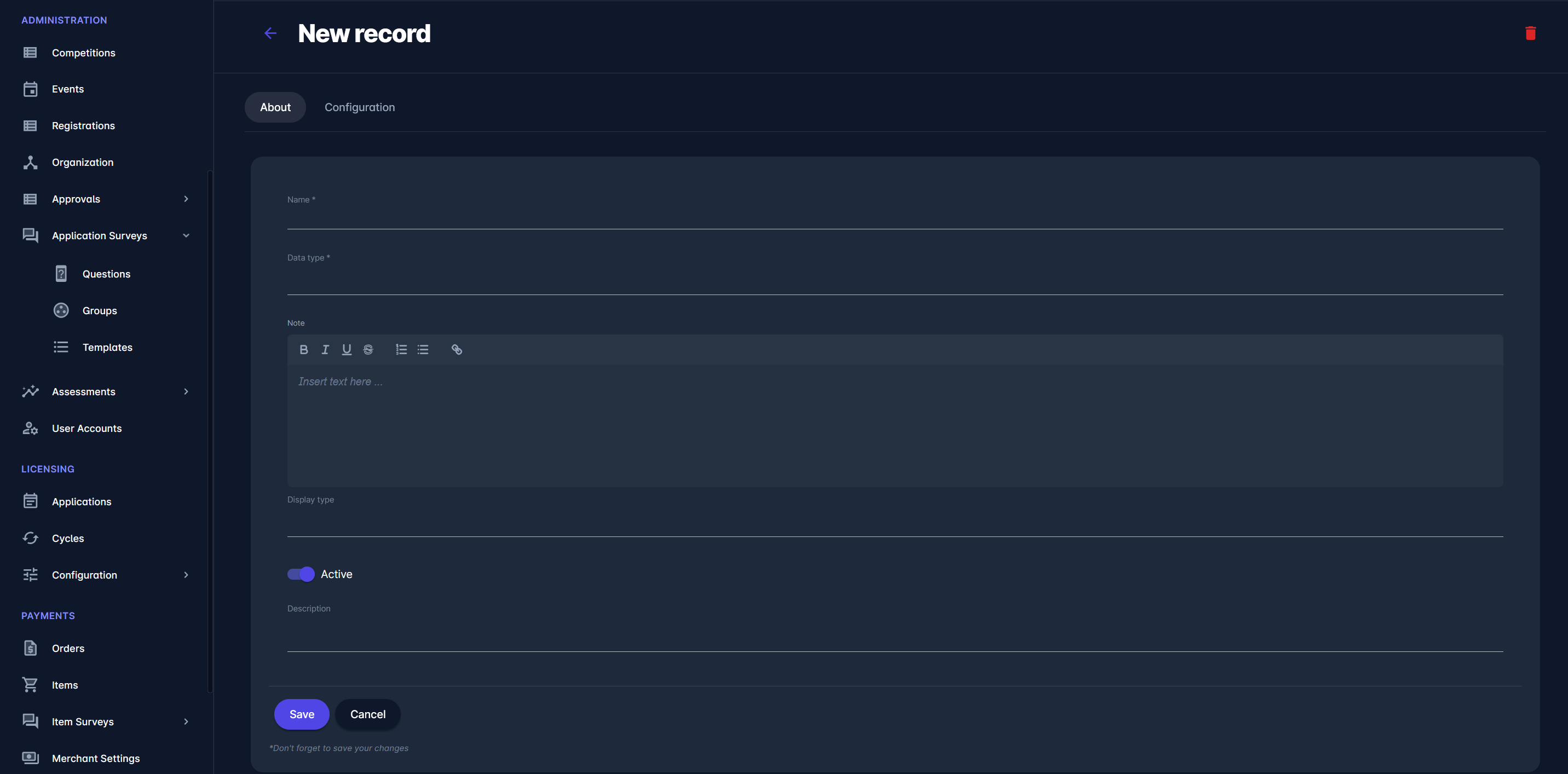Open Questions in the sidebar
This screenshot has height=774, width=1568.
pyautogui.click(x=107, y=274)
